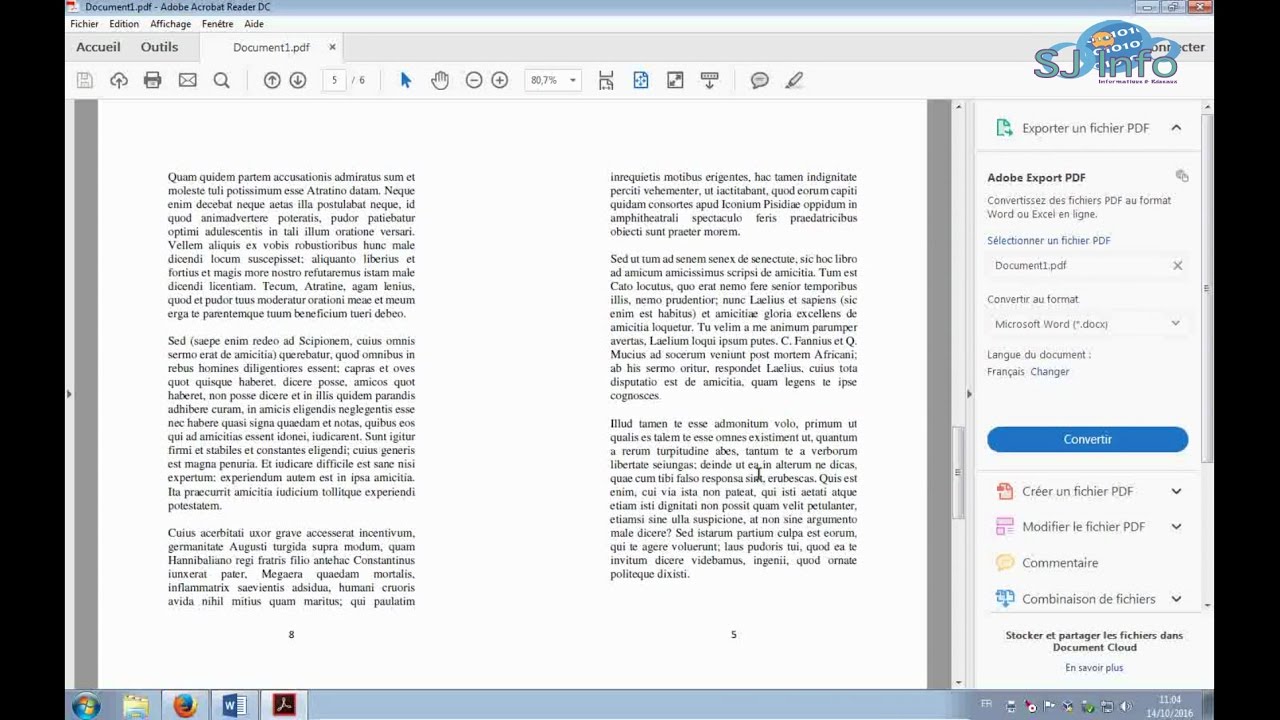Activate the hand pan tool

(x=440, y=80)
